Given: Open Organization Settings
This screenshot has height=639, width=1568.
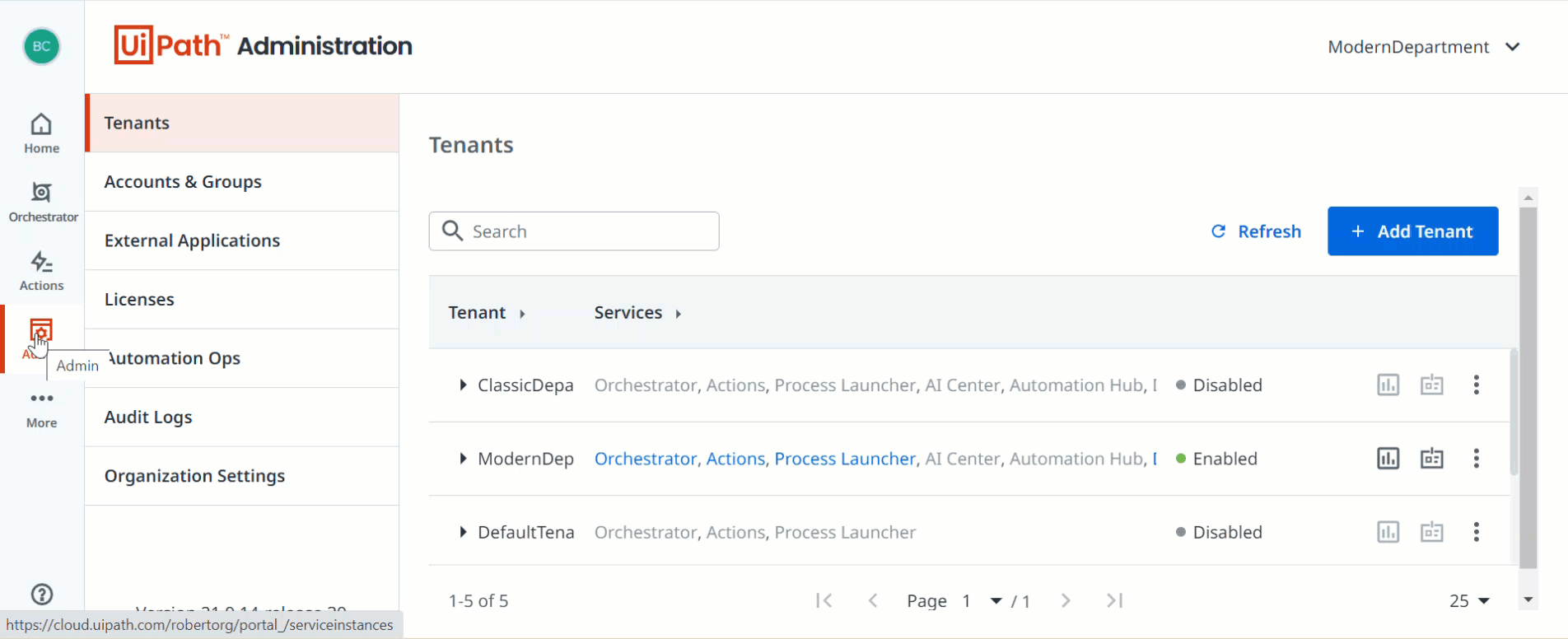Looking at the screenshot, I should coord(242,476).
